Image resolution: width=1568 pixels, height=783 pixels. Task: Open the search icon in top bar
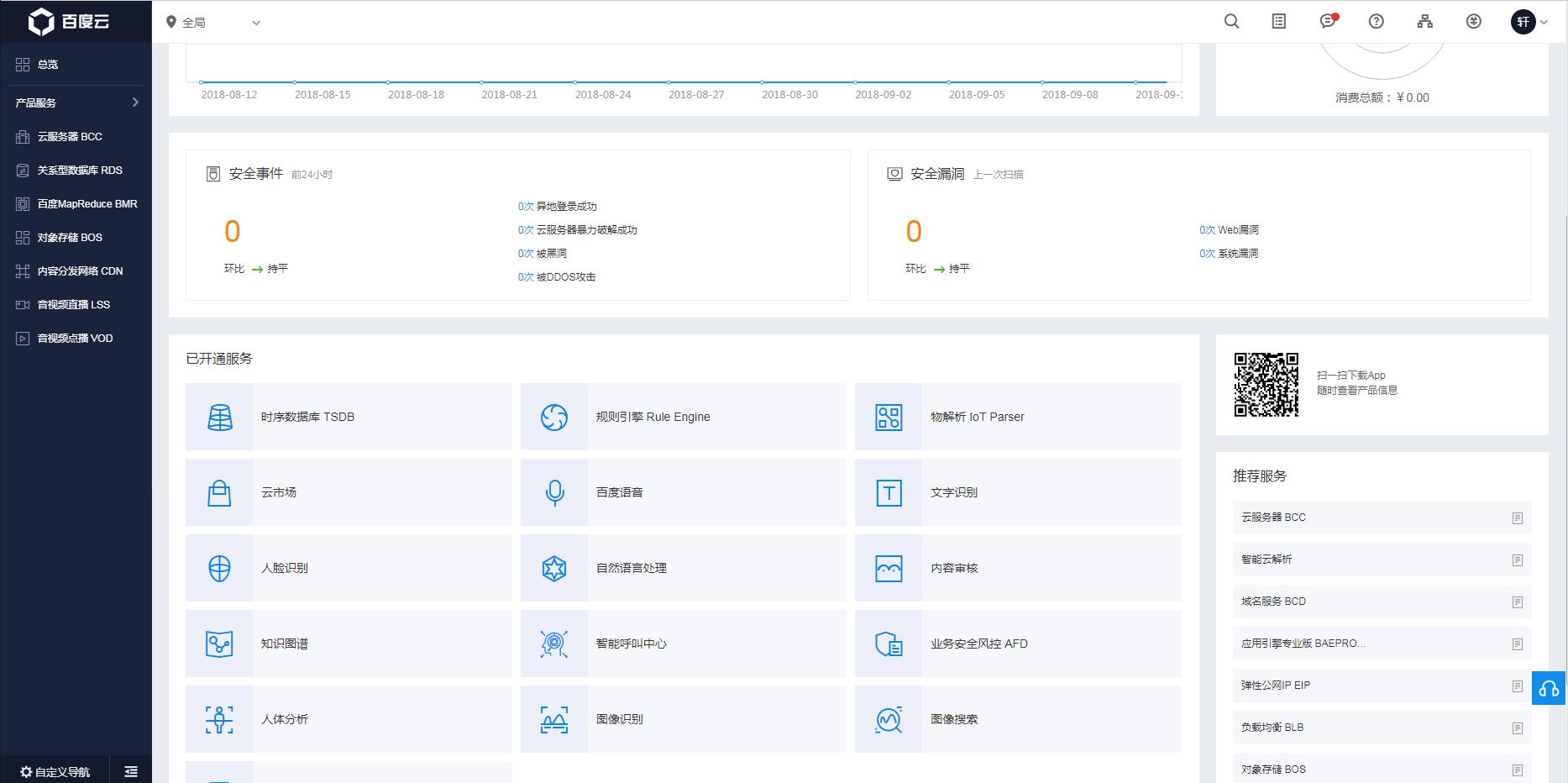(1231, 22)
